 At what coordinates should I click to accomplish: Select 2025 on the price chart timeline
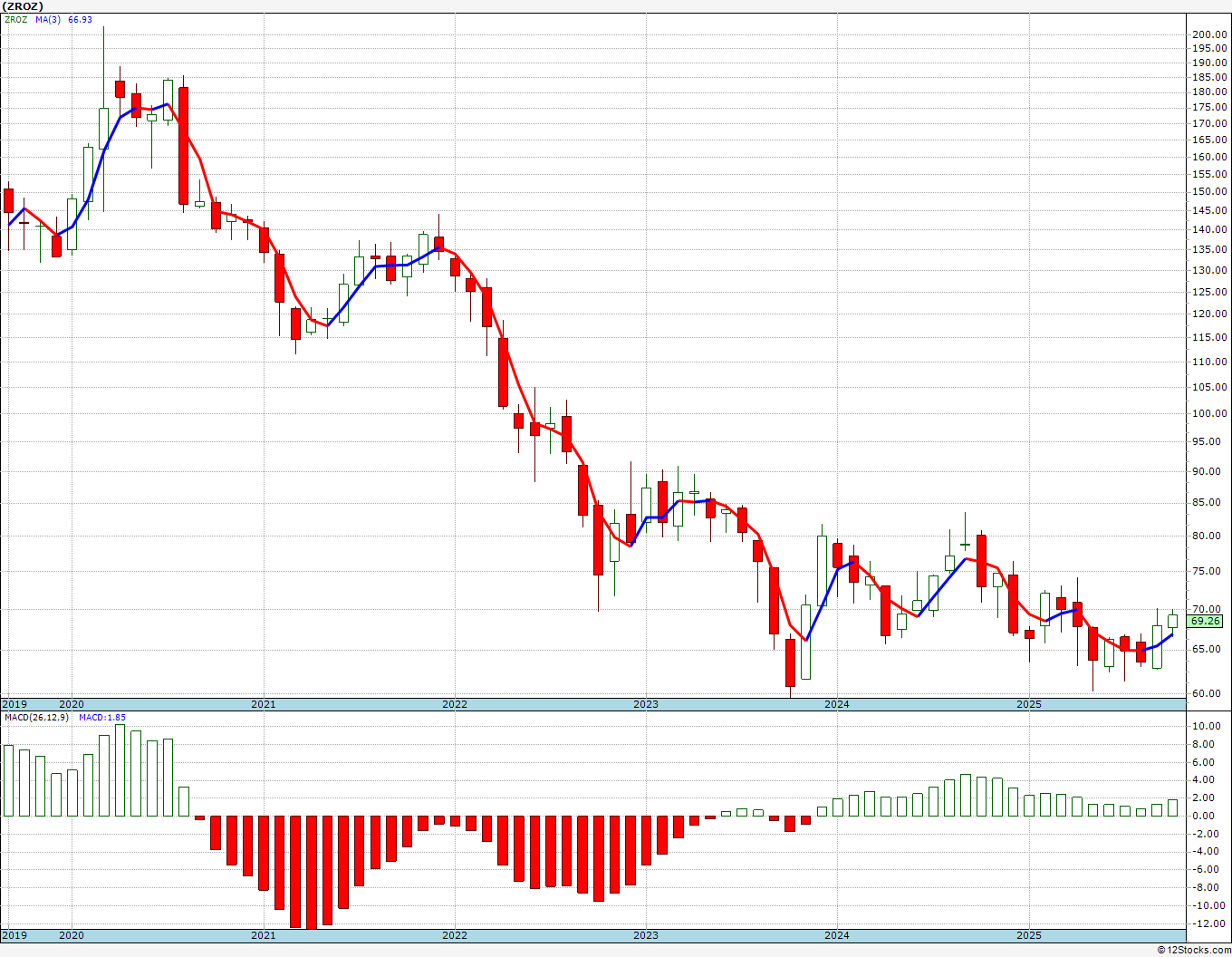(1029, 704)
